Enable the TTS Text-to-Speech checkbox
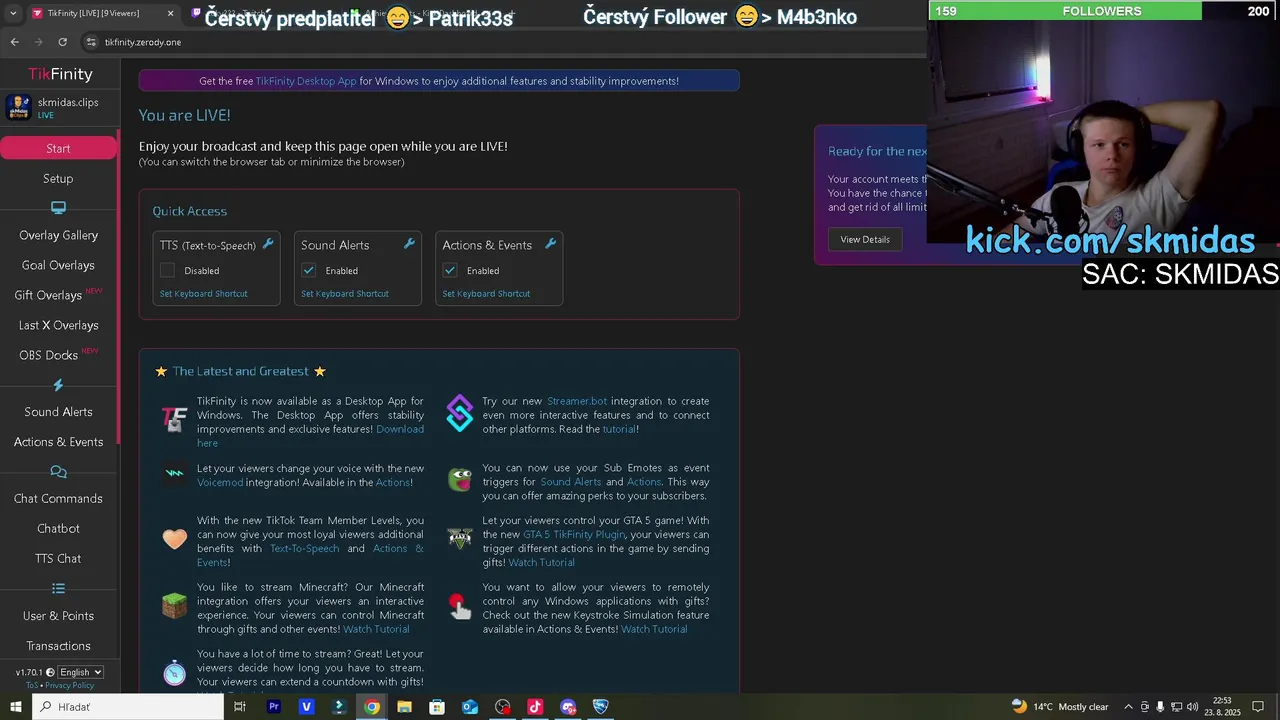Screen dimensions: 1280x720 click(167, 270)
